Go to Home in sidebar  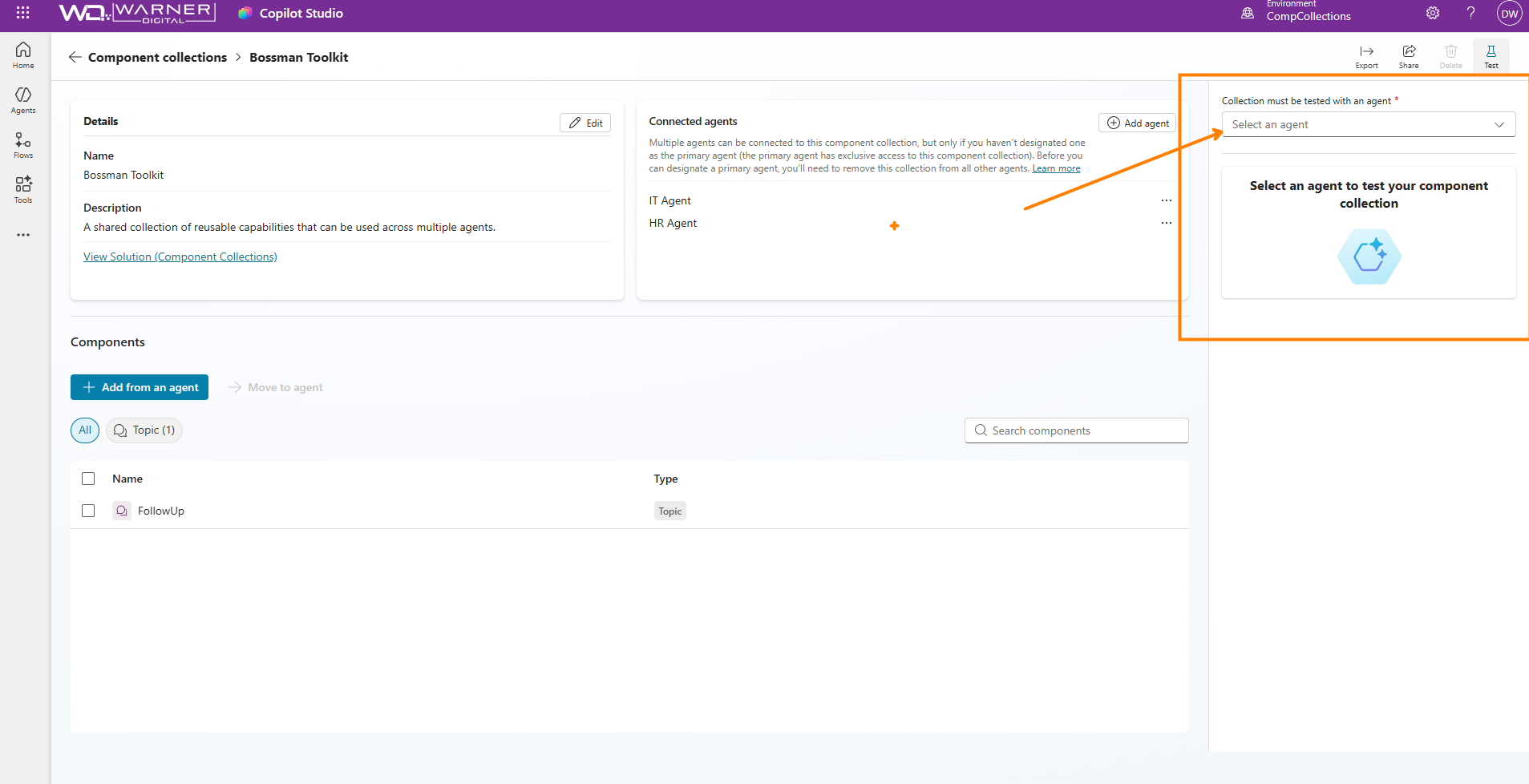pos(23,55)
